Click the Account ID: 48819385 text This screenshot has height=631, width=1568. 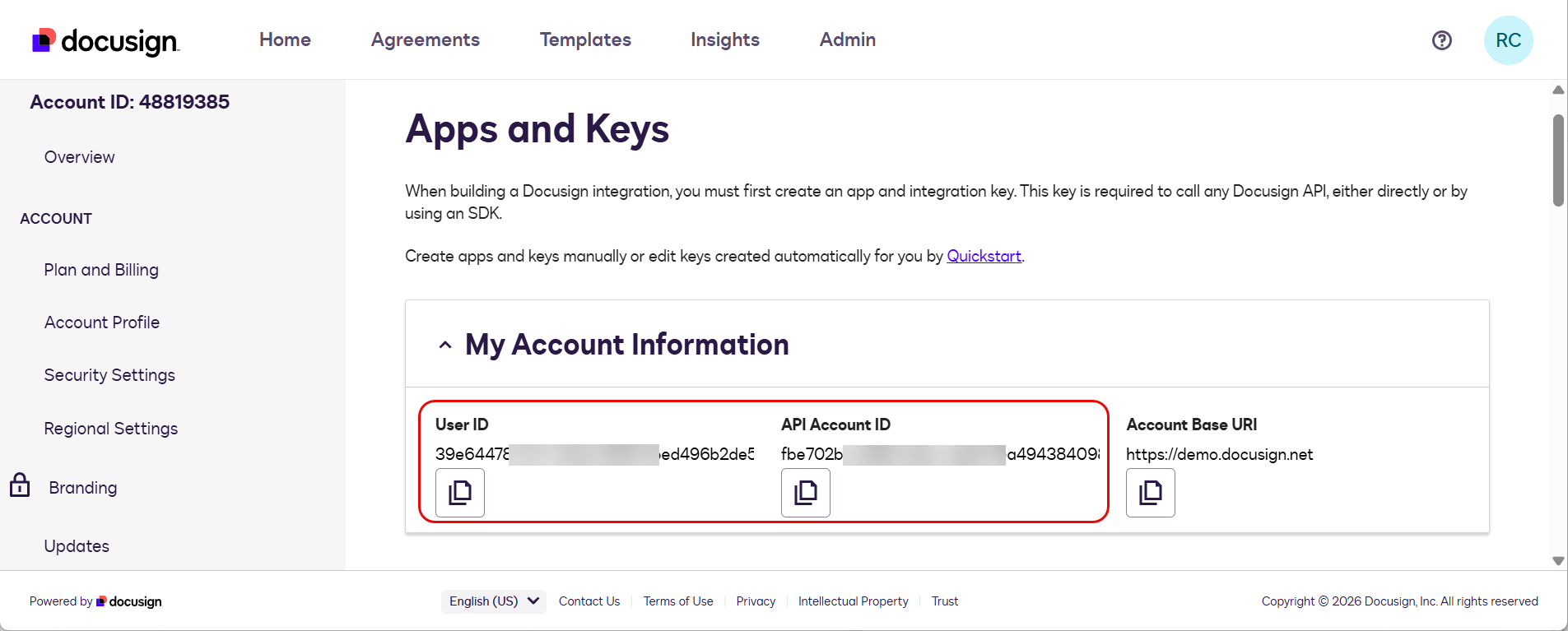click(x=130, y=102)
